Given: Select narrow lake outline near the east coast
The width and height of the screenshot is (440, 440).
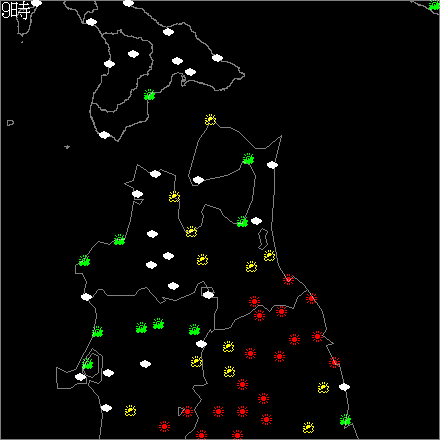Looking at the screenshot, I should (263, 239).
